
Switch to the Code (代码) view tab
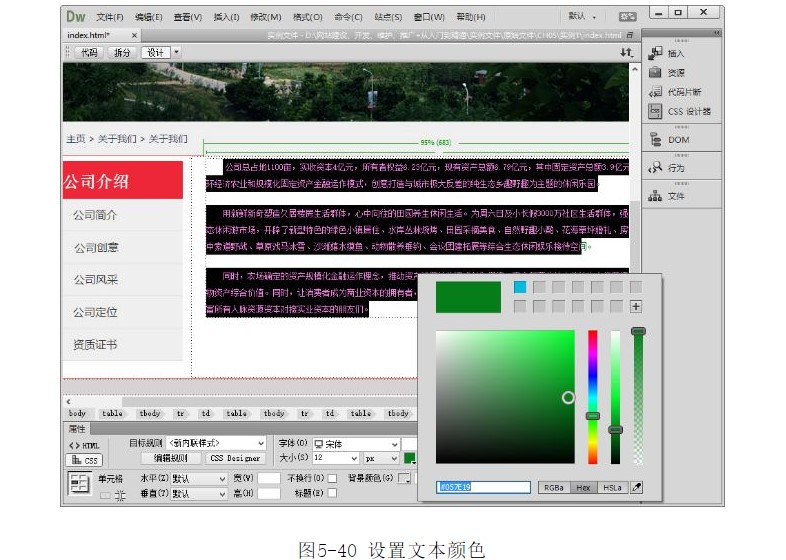point(89,52)
